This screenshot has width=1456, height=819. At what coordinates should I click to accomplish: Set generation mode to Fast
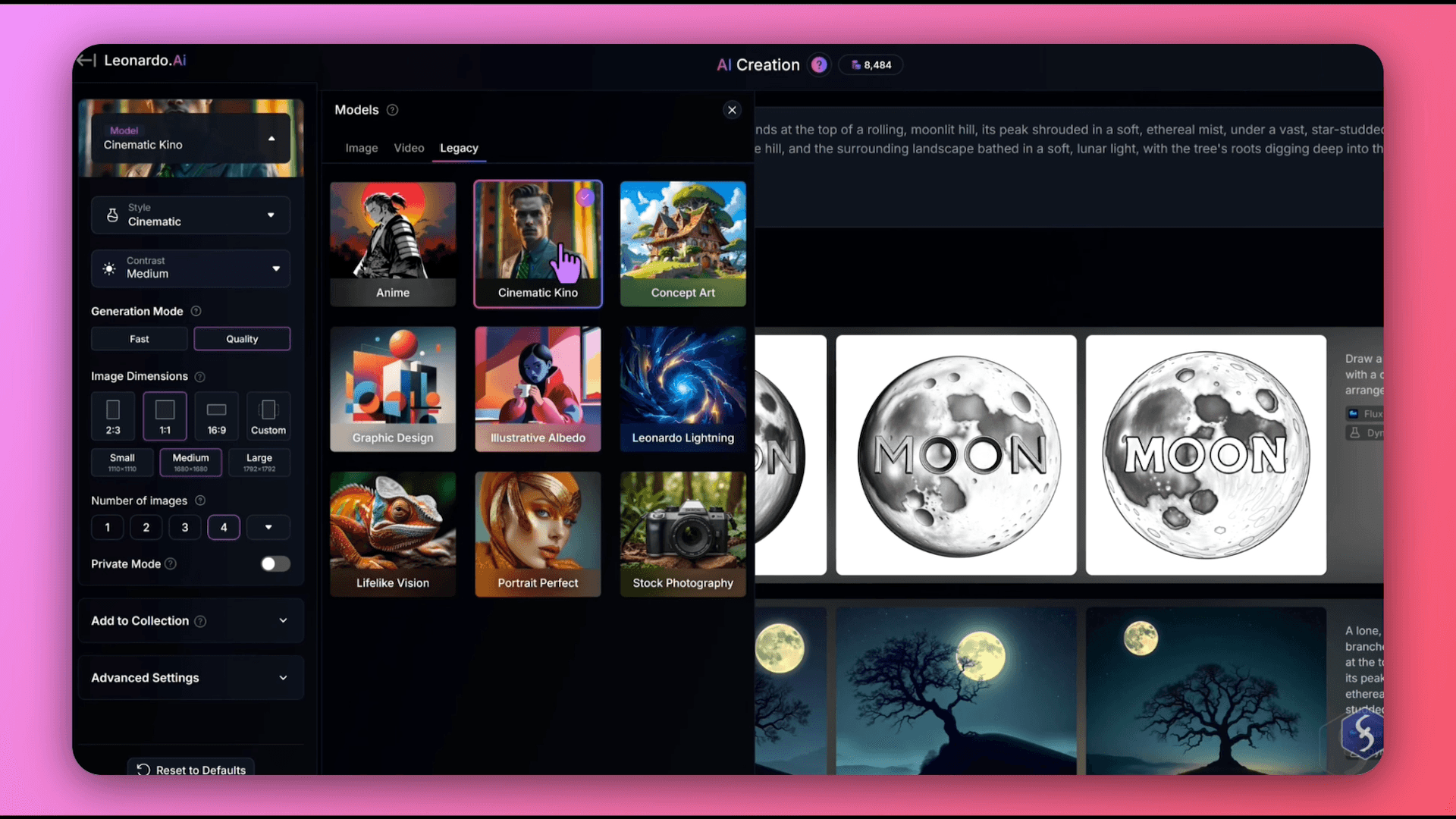coord(140,339)
